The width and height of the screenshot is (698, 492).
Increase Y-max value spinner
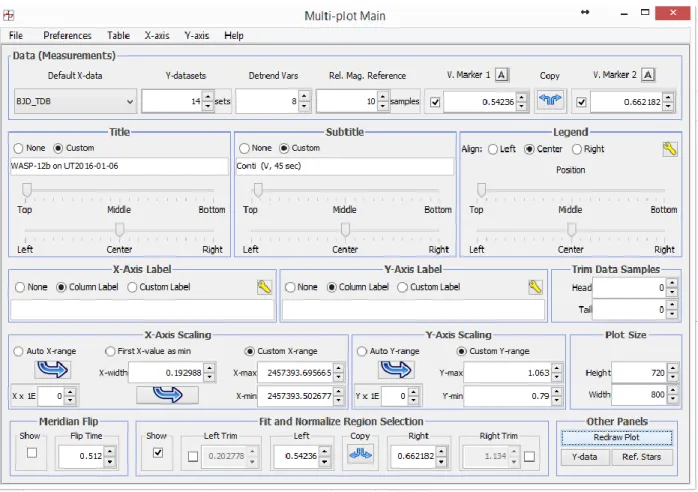click(x=556, y=368)
